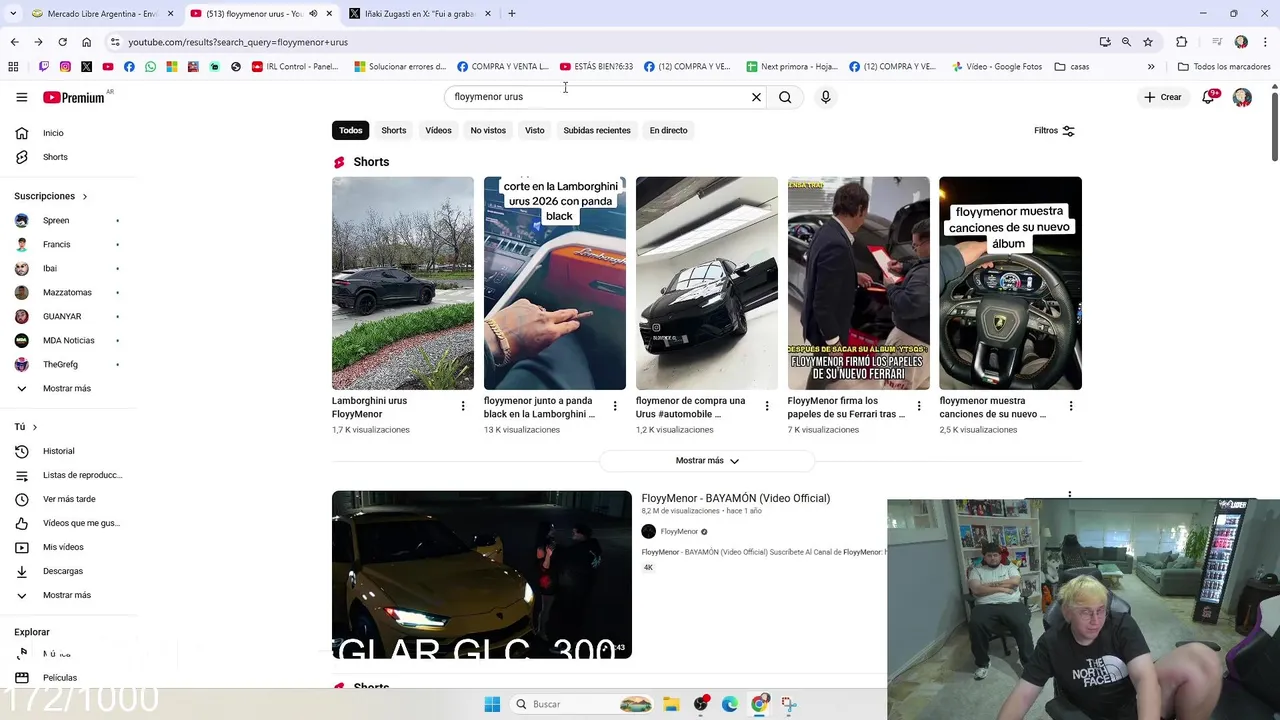Screen dimensions: 1280x720
Task: Click the magnifier search button
Action: 785,97
